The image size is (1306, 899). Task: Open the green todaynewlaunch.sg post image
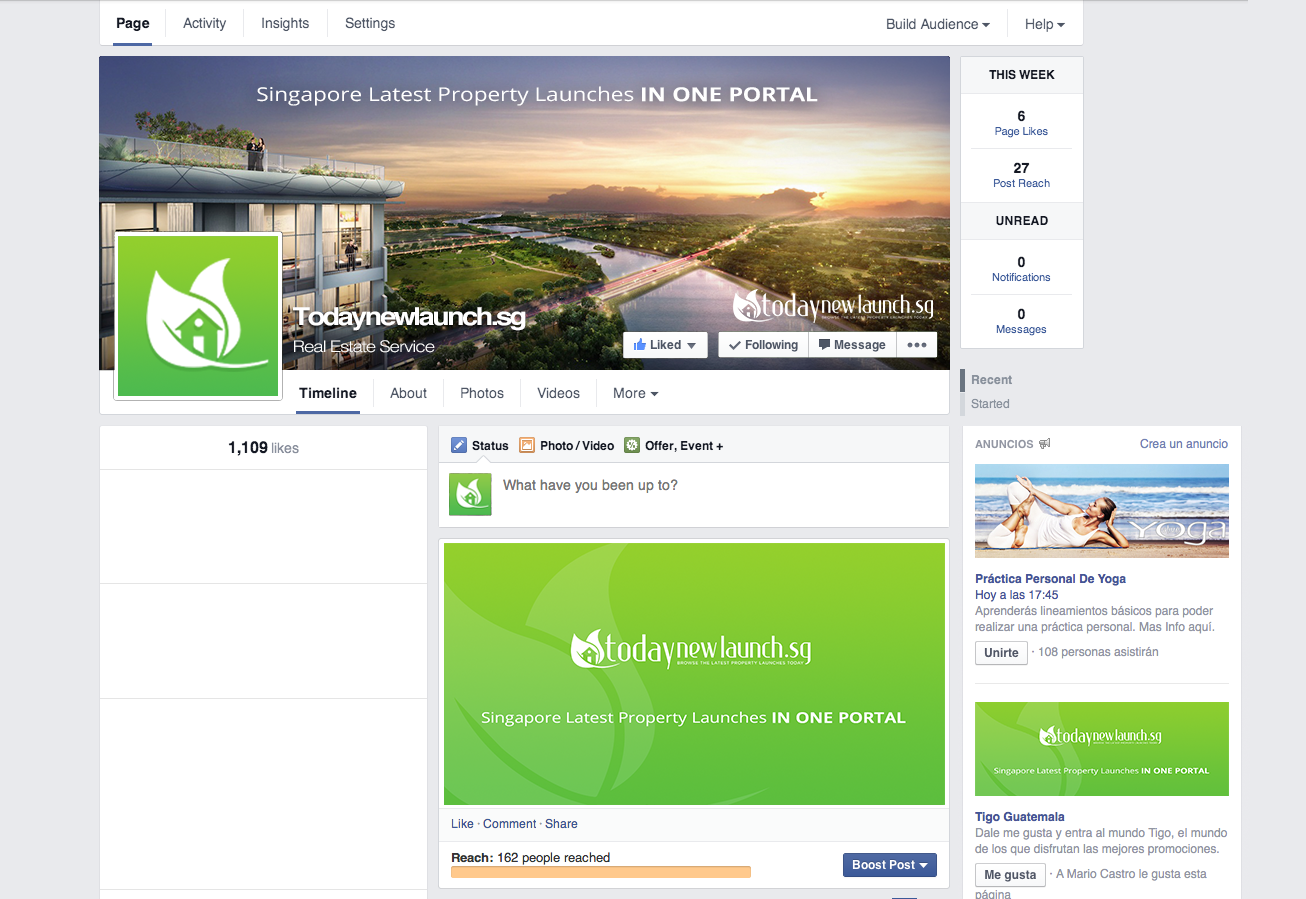click(x=694, y=674)
